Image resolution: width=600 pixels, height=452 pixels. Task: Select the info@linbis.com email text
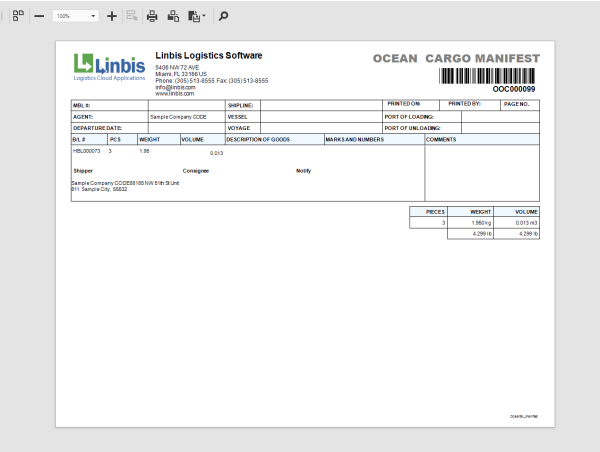(x=175, y=87)
